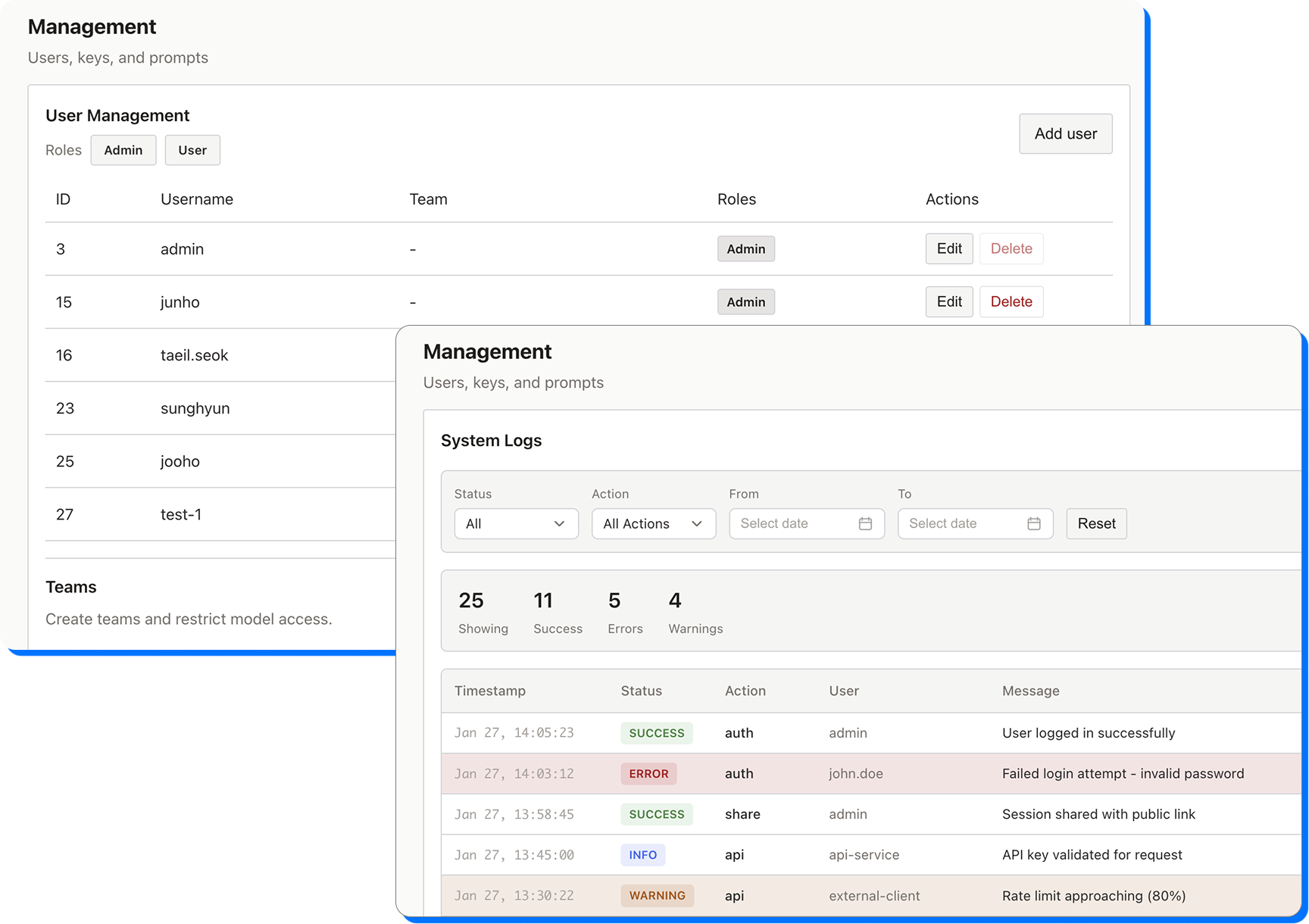Edit the junho user entry

[x=948, y=301]
